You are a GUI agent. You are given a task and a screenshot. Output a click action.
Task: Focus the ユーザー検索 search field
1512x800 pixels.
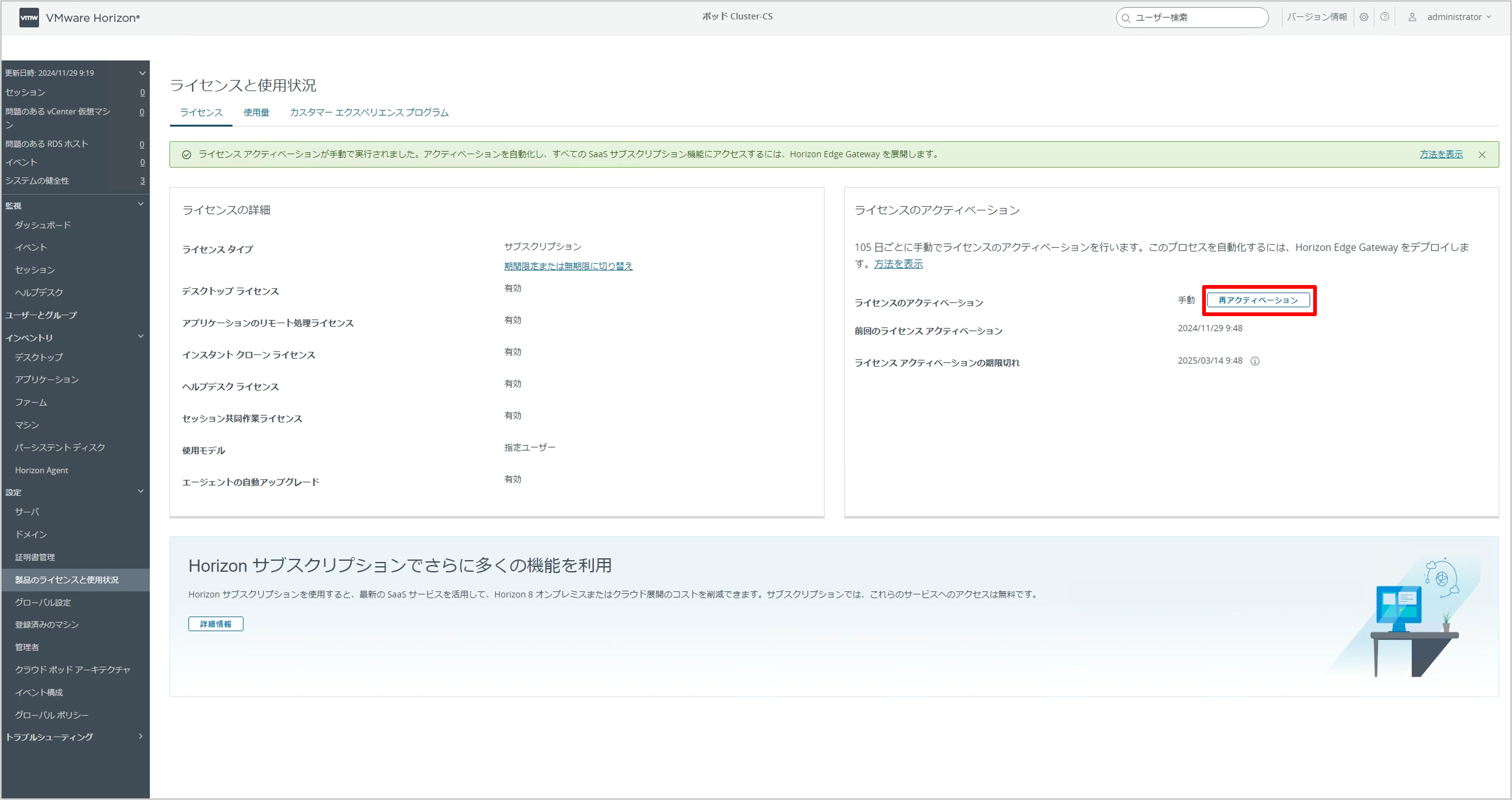pos(1192,18)
